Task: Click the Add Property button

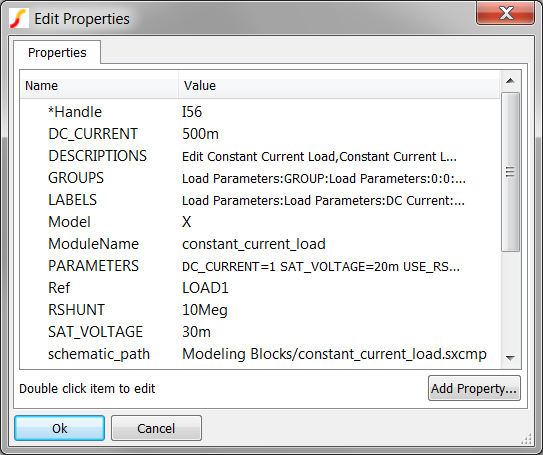Action: (x=474, y=389)
